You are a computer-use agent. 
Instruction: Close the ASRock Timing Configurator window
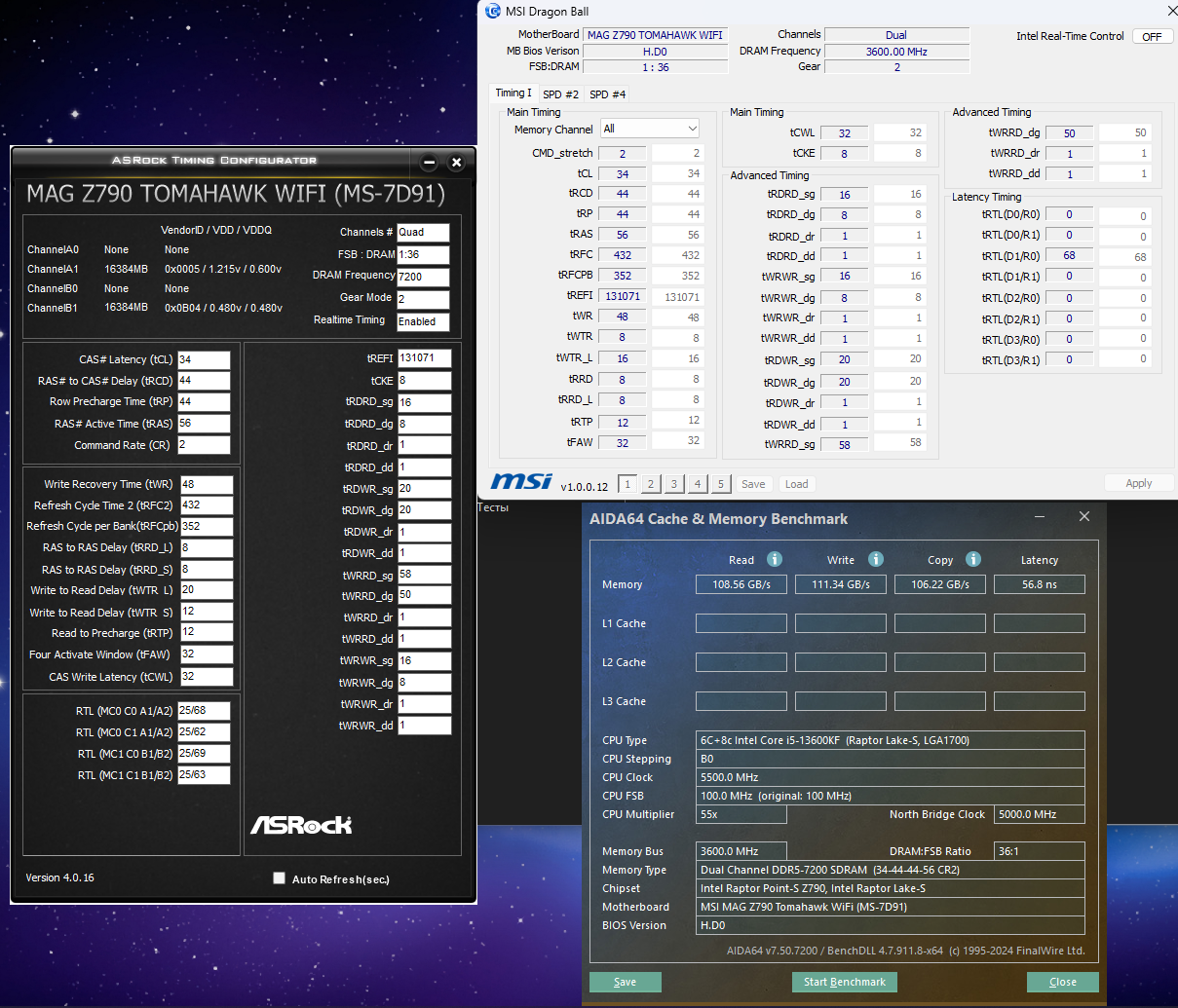[x=456, y=162]
